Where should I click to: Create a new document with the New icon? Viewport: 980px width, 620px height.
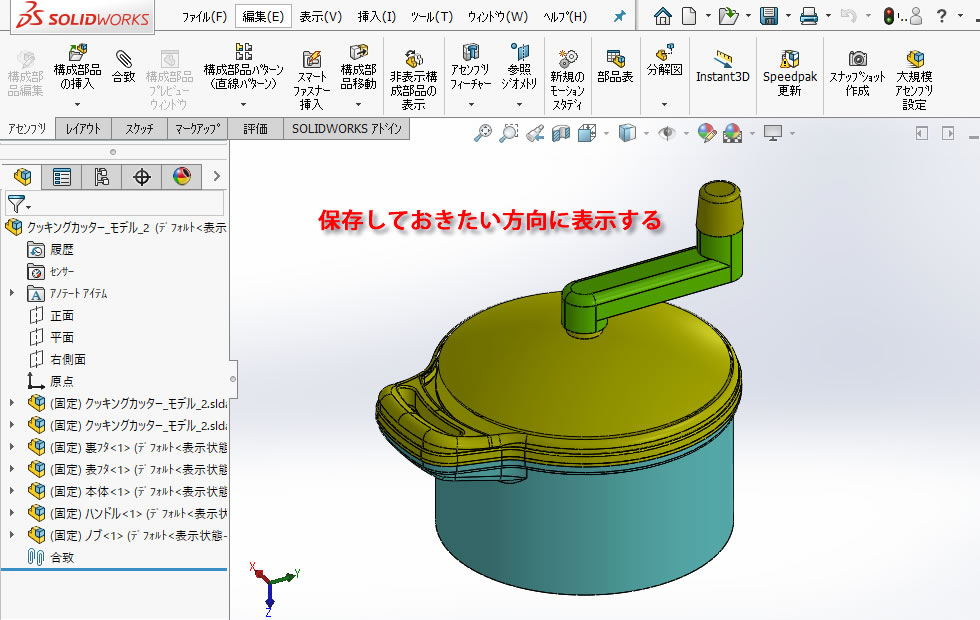(x=689, y=16)
